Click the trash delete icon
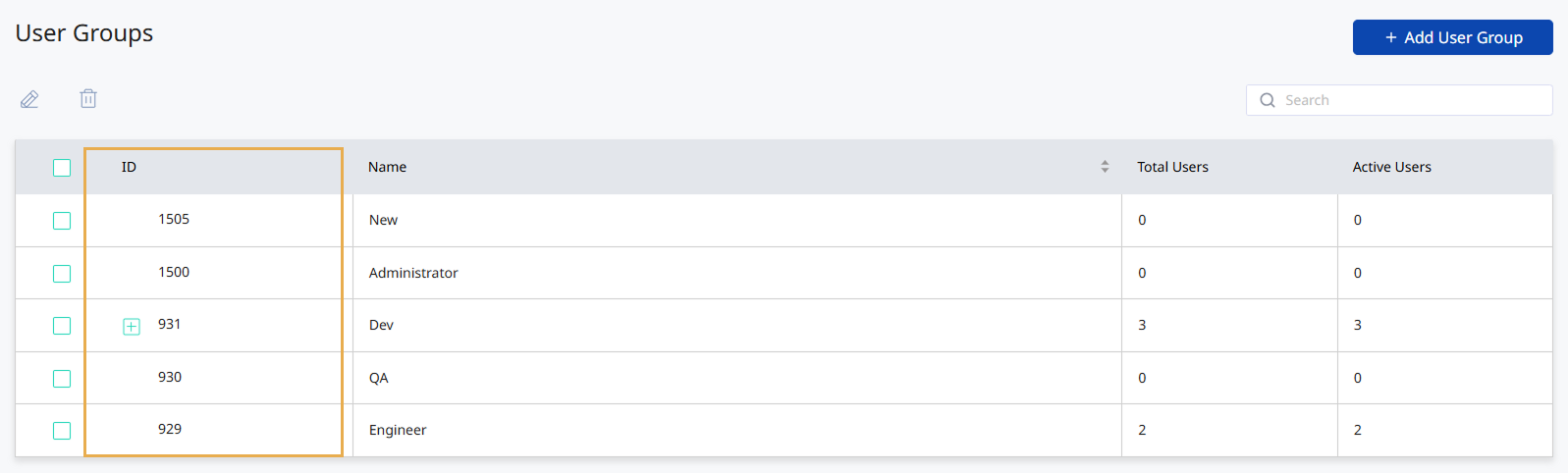 (88, 98)
